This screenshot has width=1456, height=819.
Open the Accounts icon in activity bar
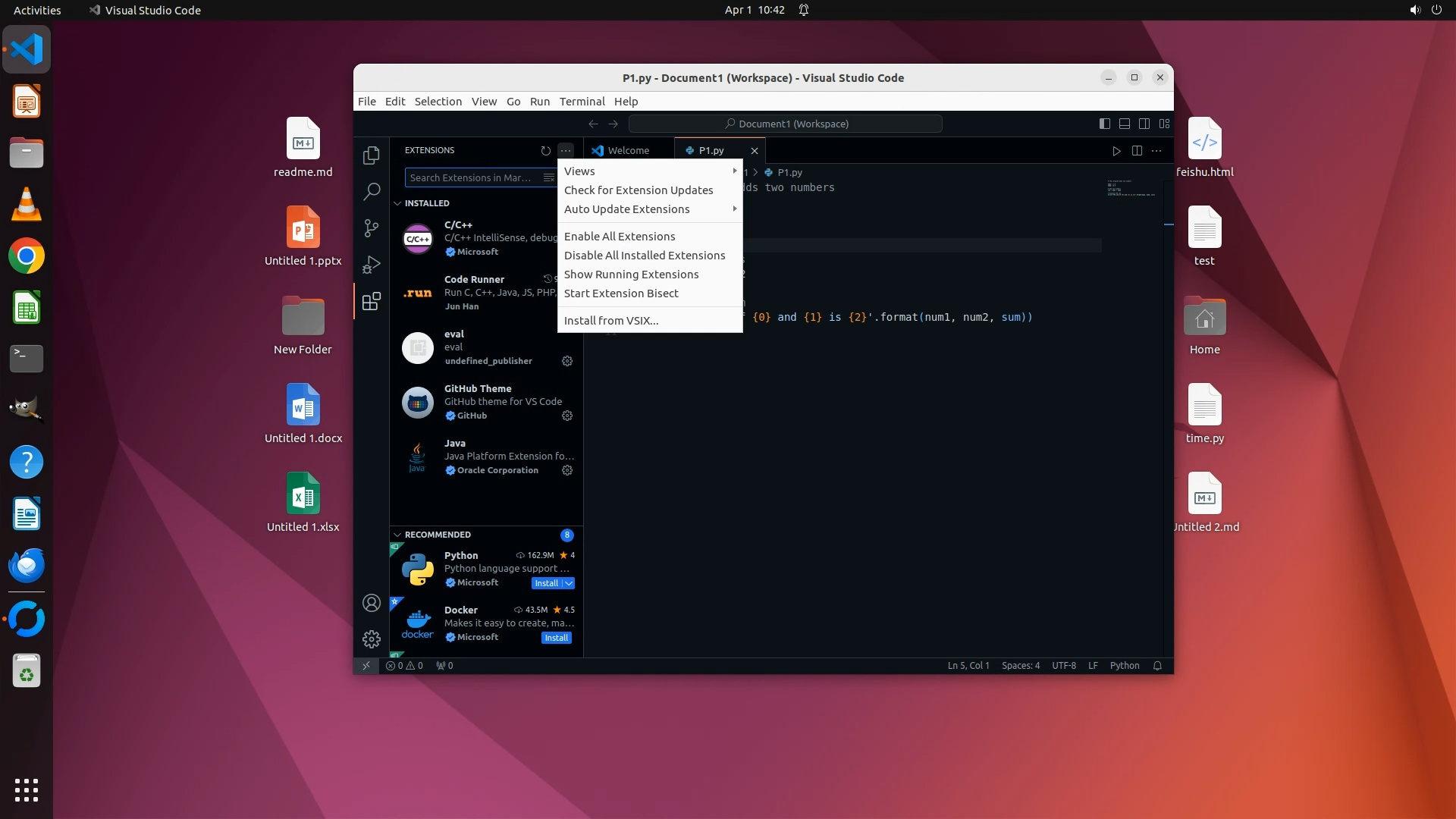(371, 603)
